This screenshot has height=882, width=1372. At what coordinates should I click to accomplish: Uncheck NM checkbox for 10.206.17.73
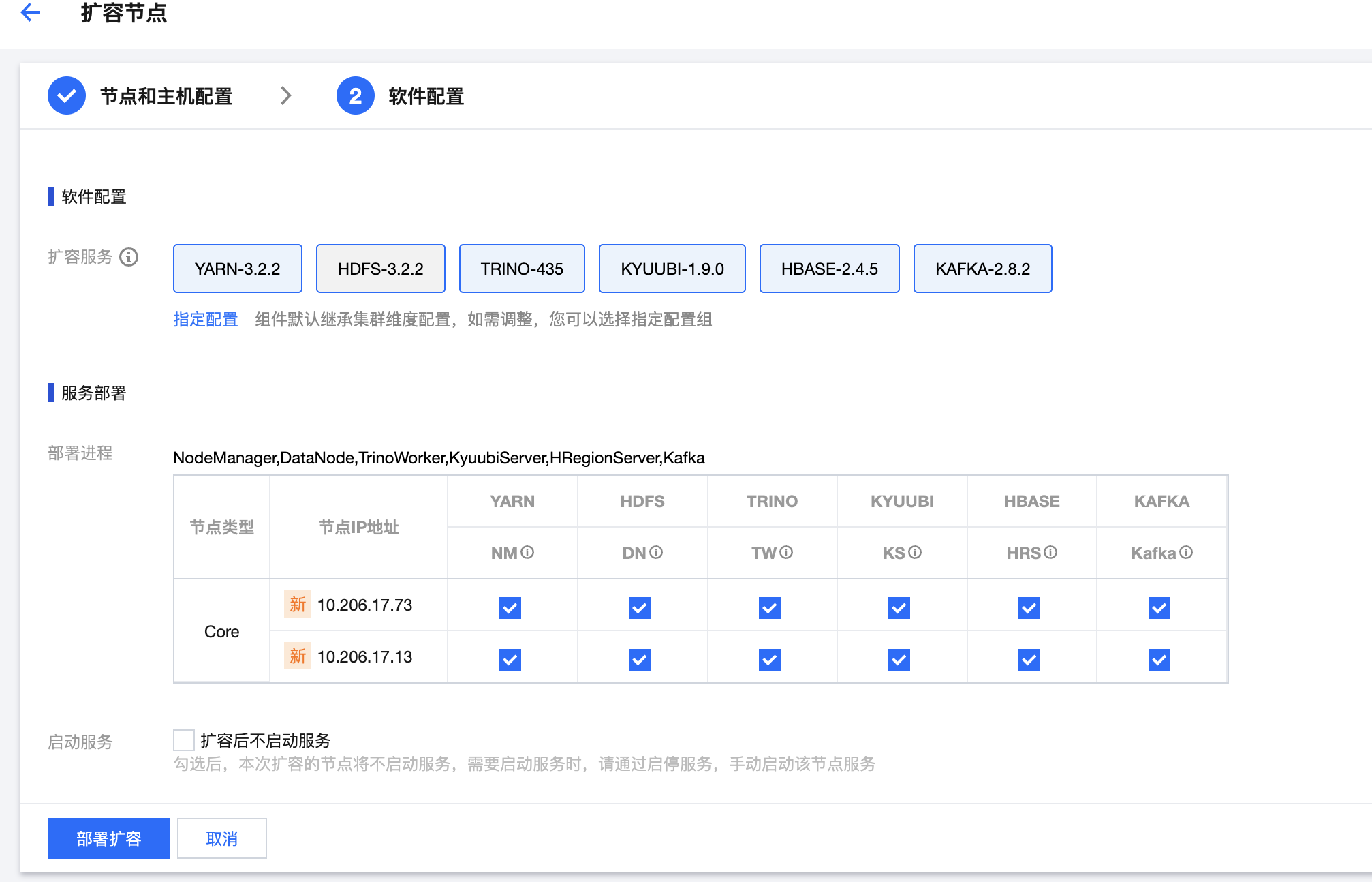point(510,607)
